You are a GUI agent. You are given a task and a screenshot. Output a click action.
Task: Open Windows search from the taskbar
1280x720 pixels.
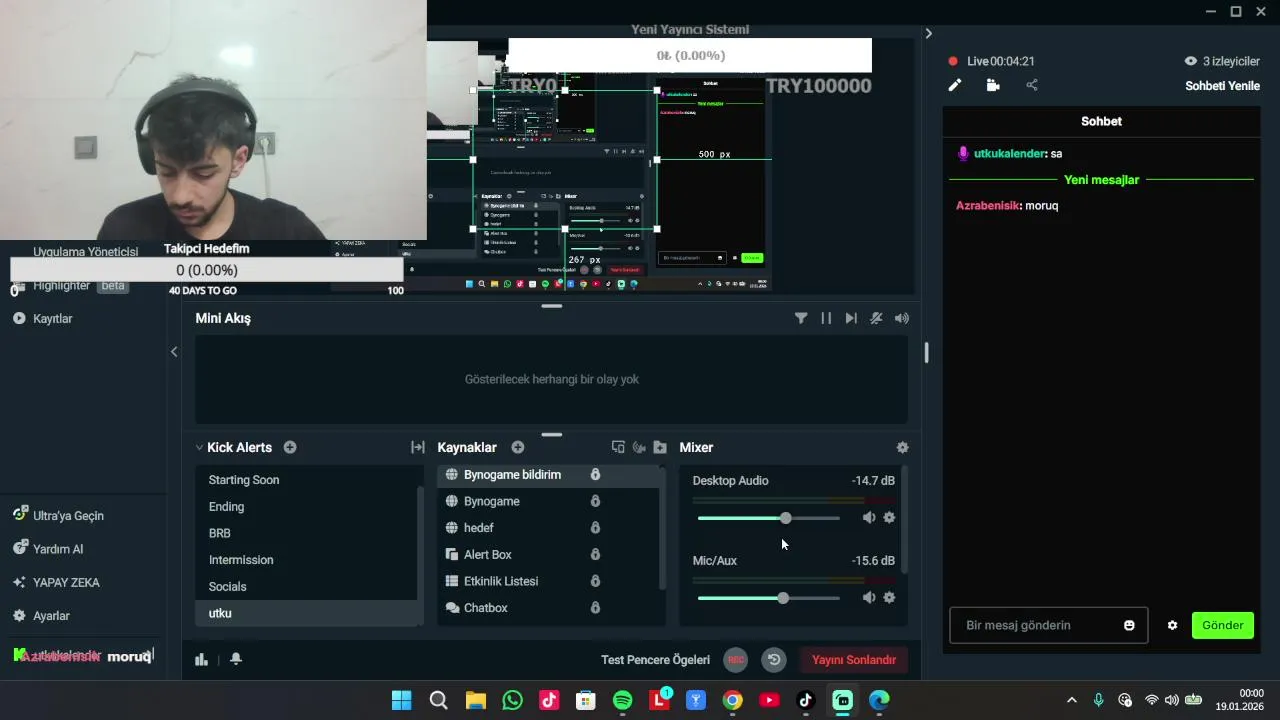[x=438, y=700]
